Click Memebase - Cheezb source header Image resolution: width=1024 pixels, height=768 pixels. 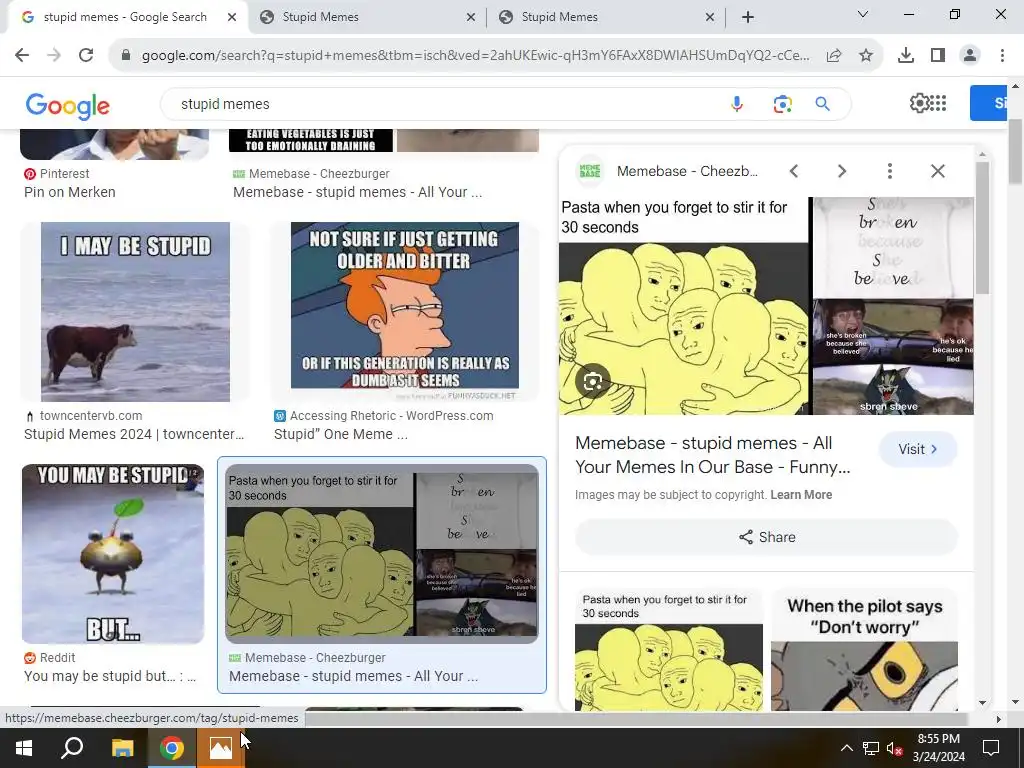(x=687, y=171)
